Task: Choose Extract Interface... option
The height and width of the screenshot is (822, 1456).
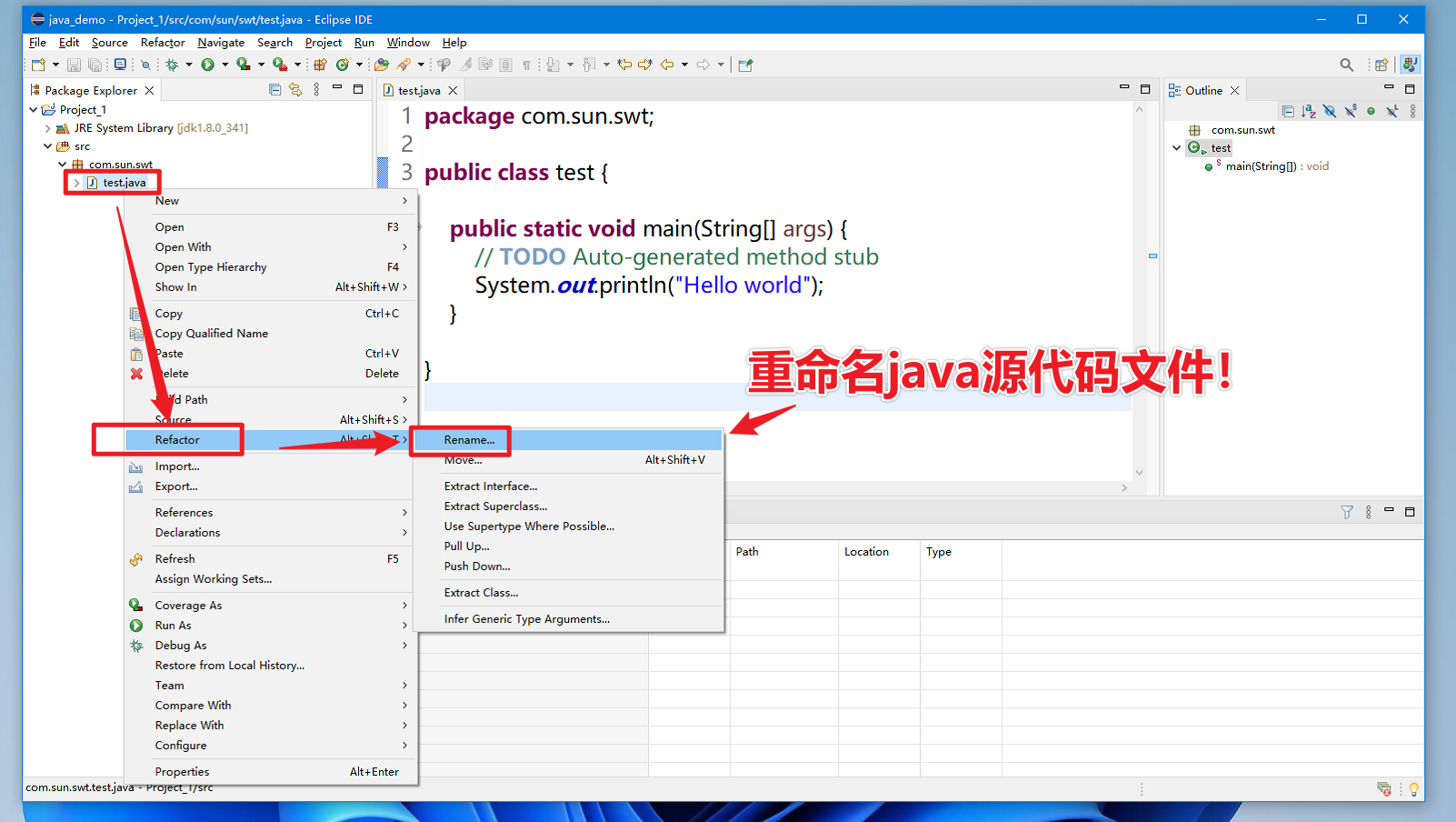Action: tap(567, 486)
